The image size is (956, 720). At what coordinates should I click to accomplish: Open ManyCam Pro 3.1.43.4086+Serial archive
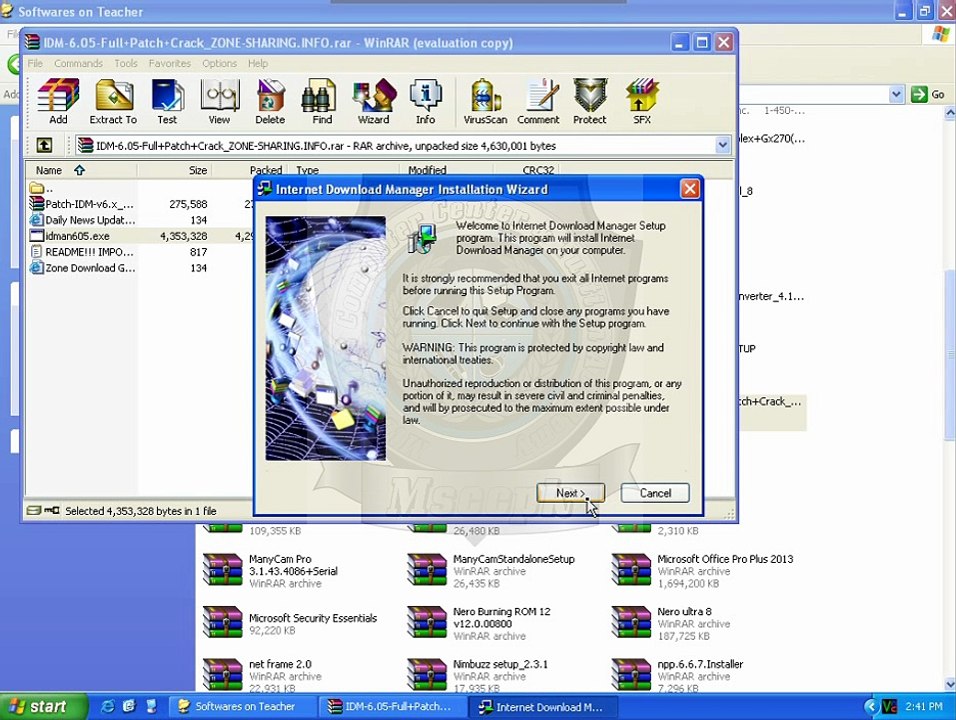(271, 571)
